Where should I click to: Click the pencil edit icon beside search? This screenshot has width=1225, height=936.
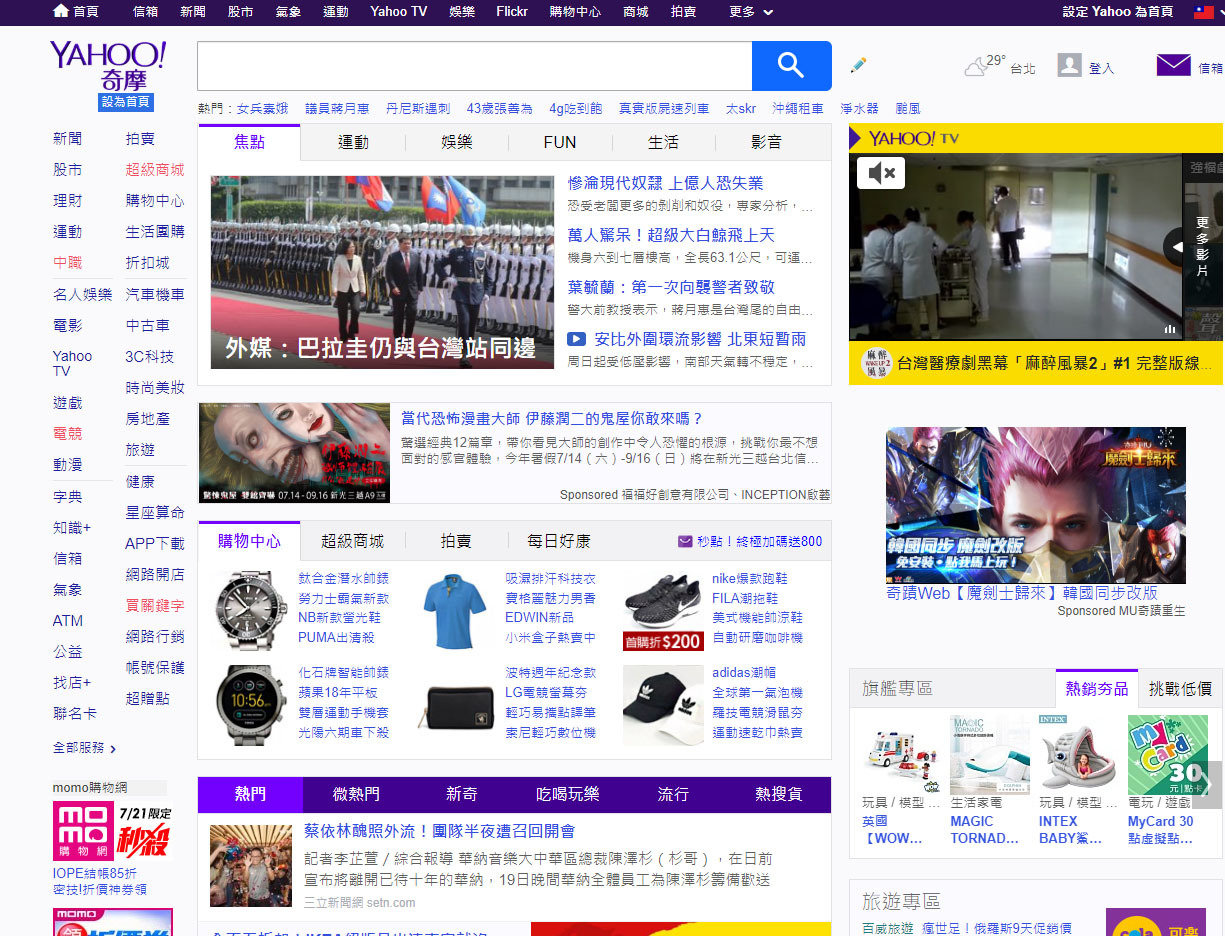(x=858, y=65)
